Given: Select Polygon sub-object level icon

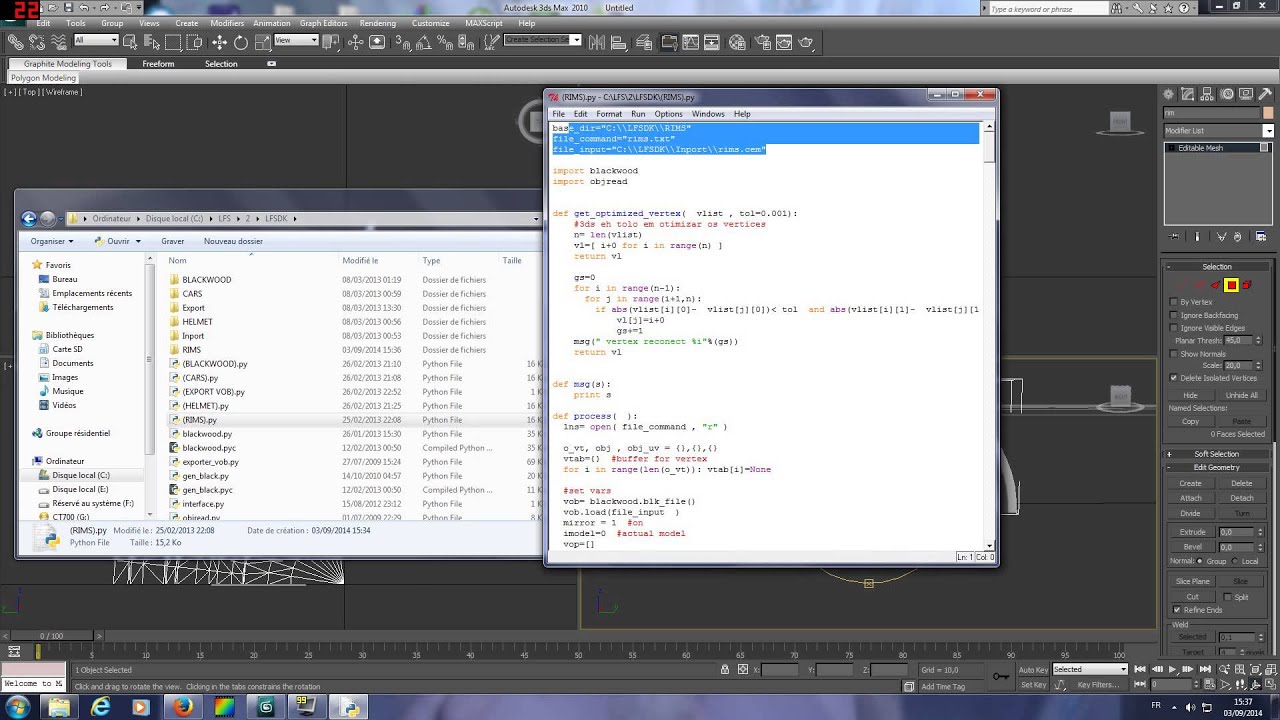Looking at the screenshot, I should (1231, 285).
